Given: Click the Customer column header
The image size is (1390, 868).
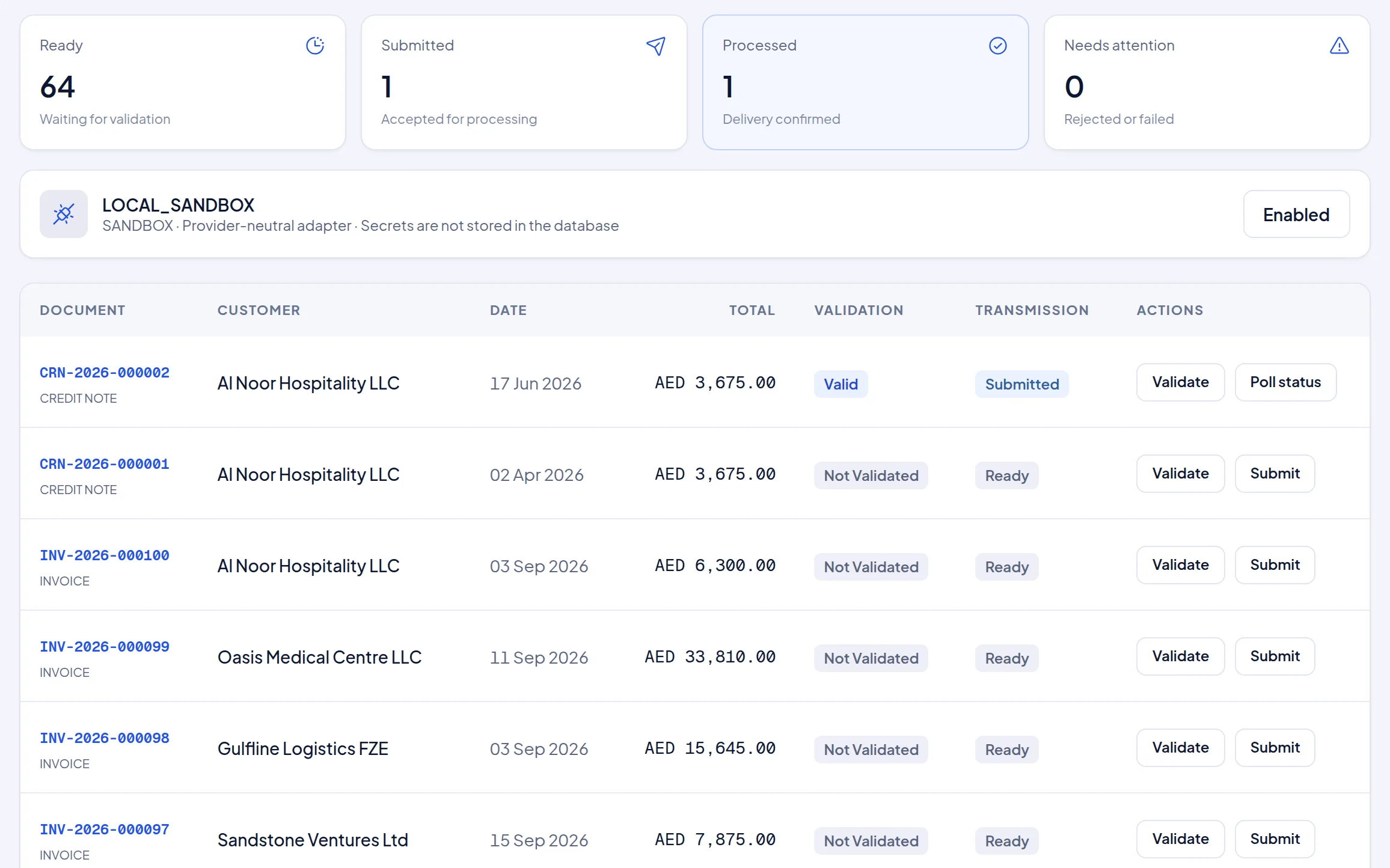Looking at the screenshot, I should pos(259,310).
